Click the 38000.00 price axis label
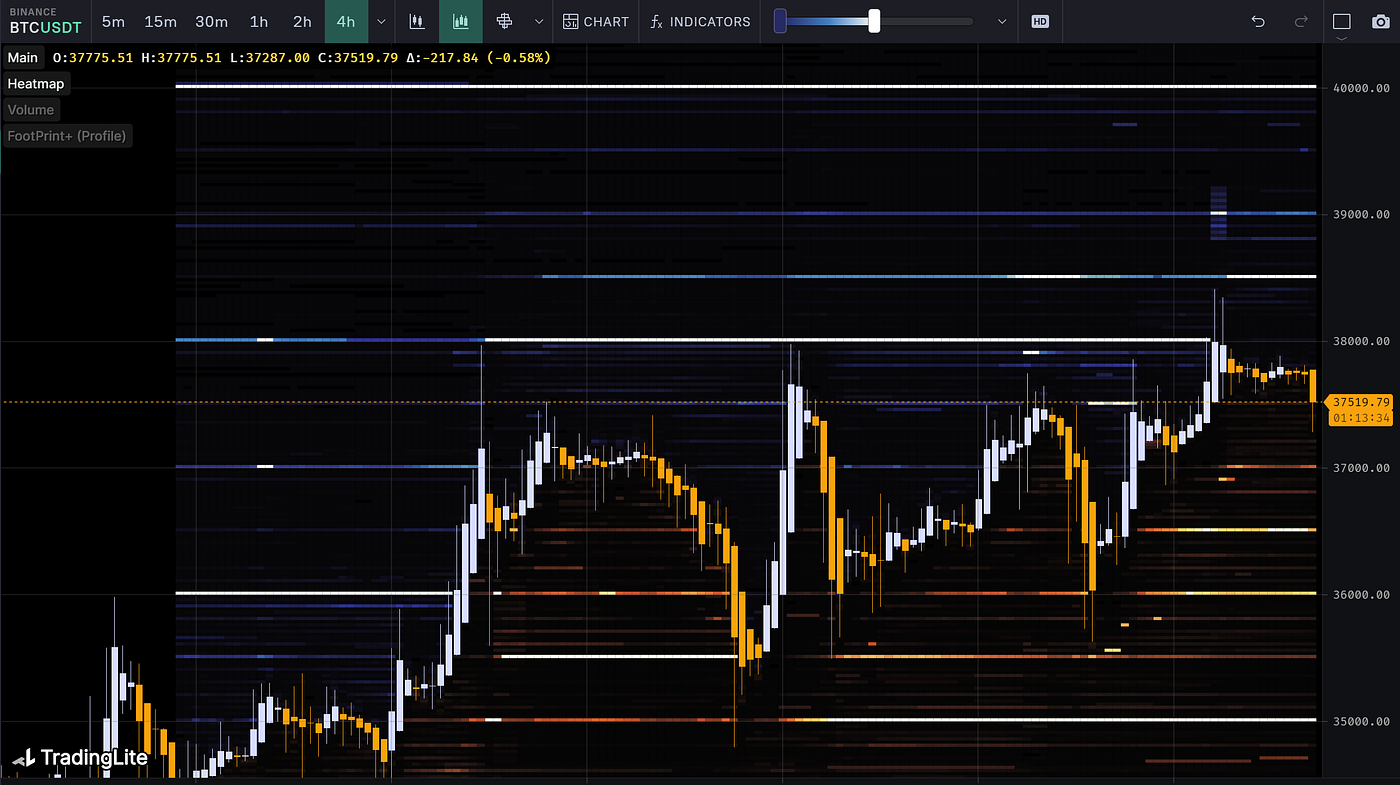This screenshot has height=785, width=1400. click(x=1361, y=341)
